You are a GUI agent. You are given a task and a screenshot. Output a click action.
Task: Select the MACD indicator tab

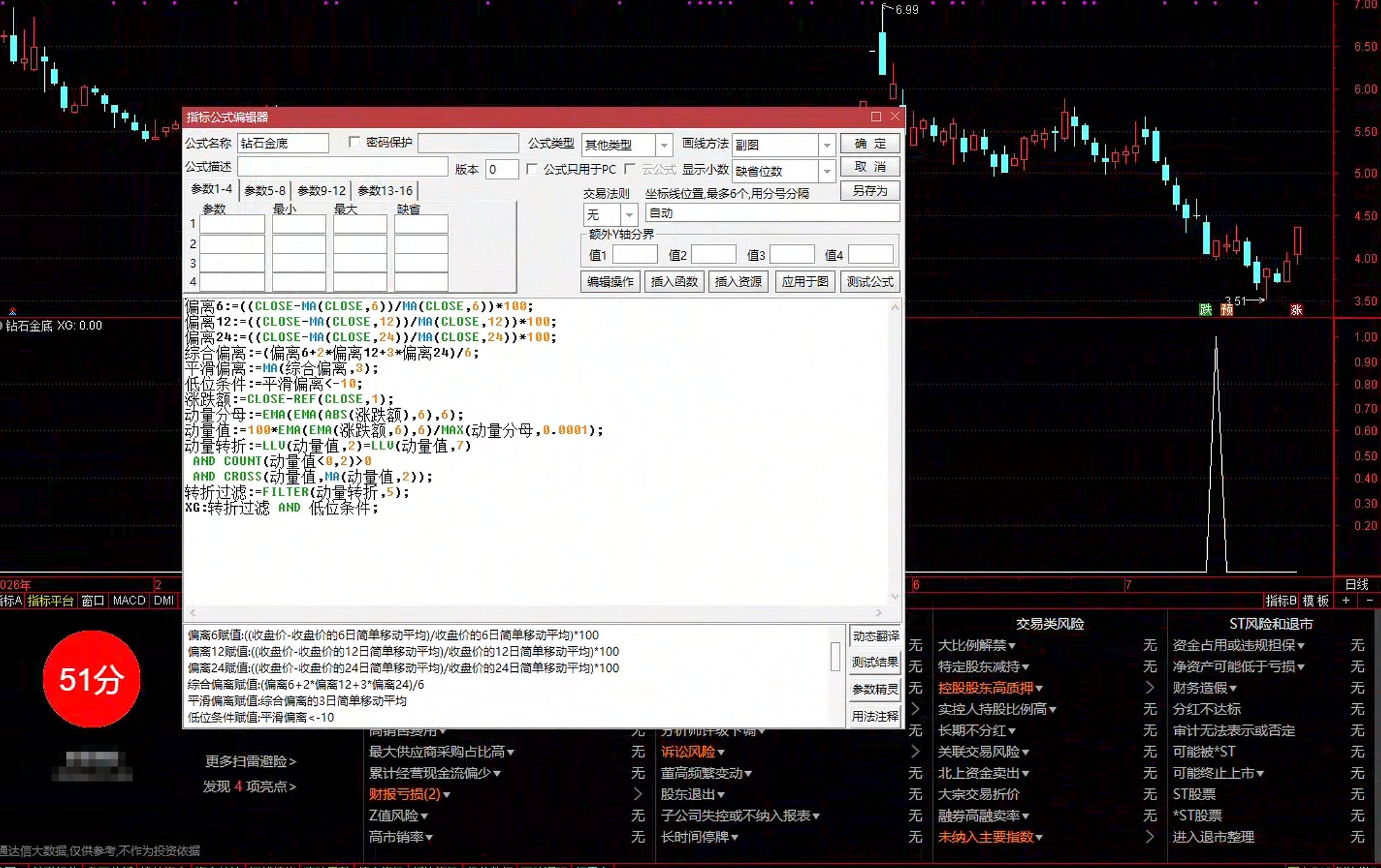(129, 600)
